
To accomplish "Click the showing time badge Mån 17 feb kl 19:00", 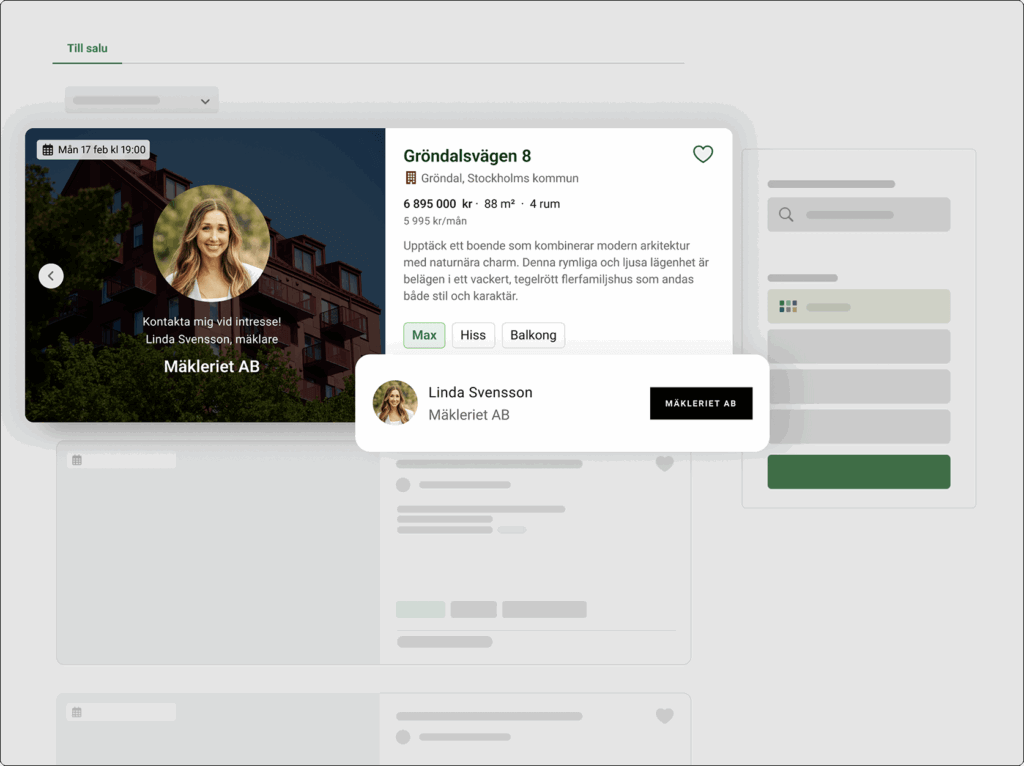I will click(x=93, y=150).
